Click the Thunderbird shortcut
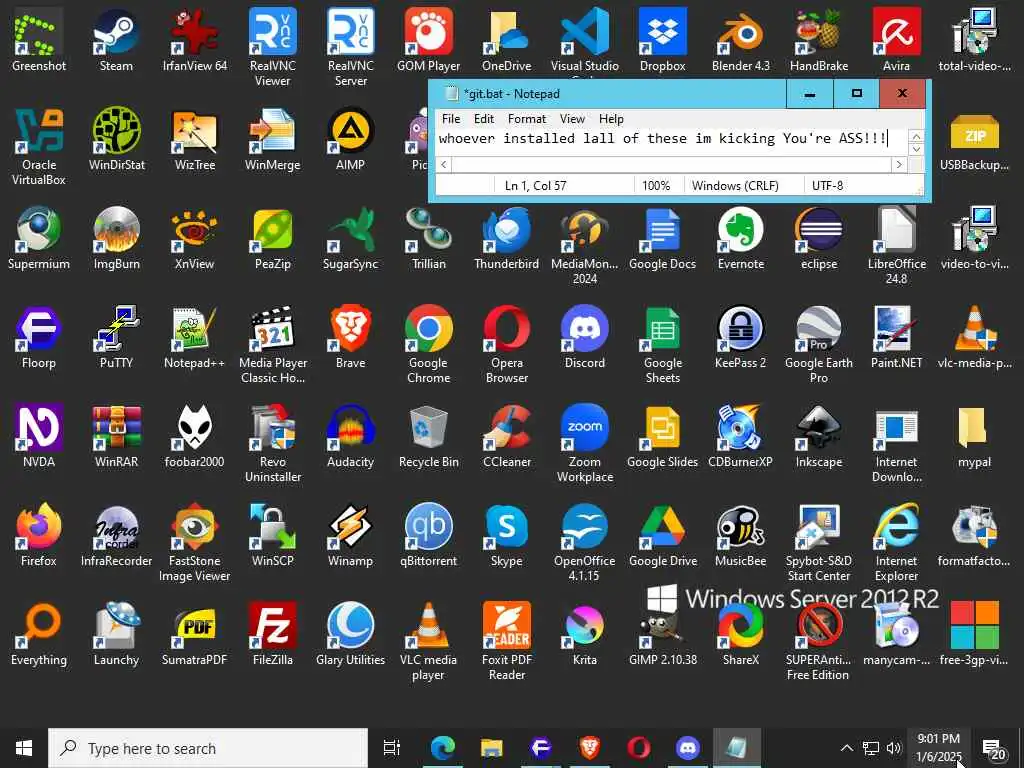The height and width of the screenshot is (768, 1024). (x=507, y=238)
